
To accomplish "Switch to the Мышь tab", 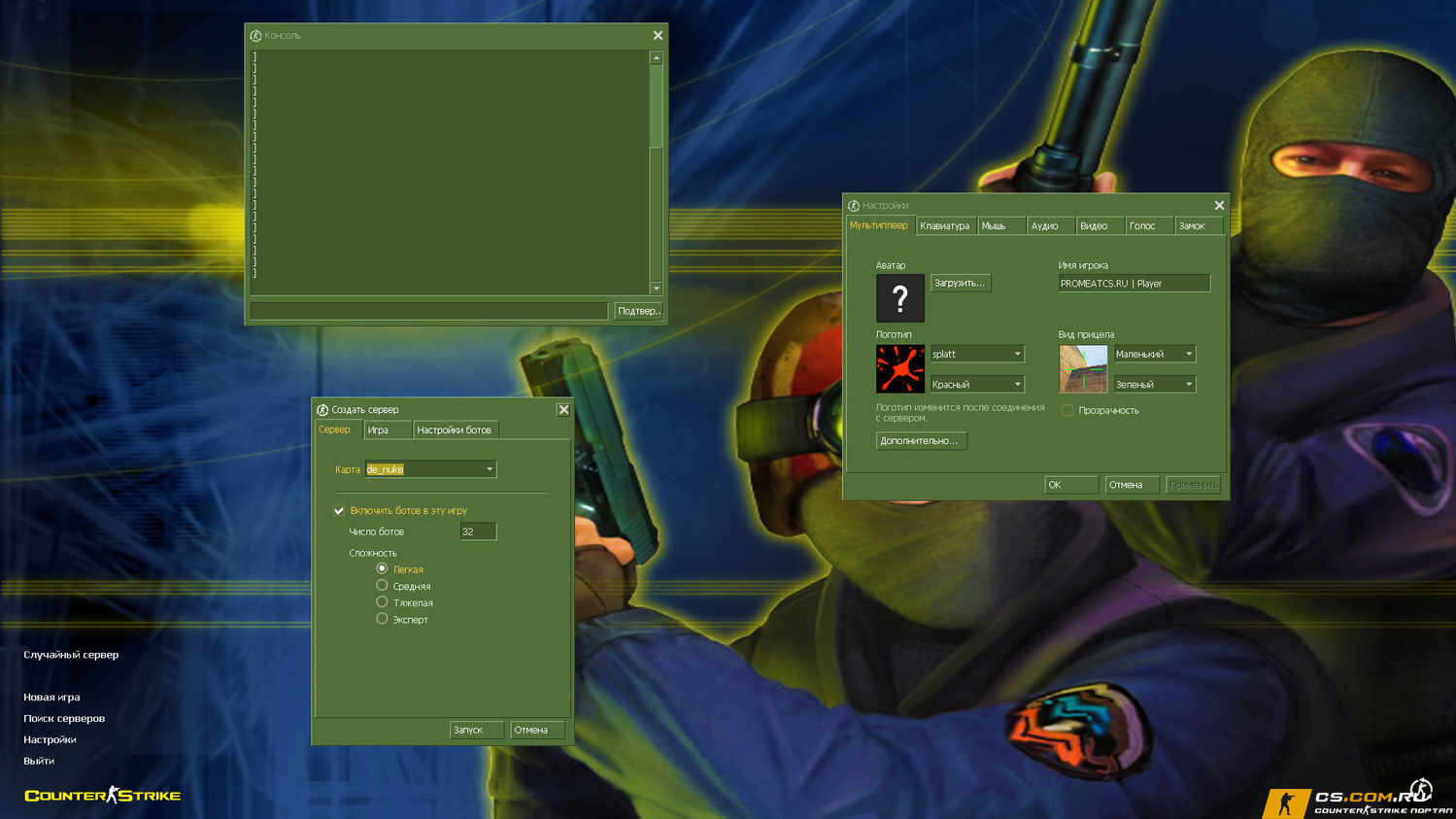I will 1001,226.
